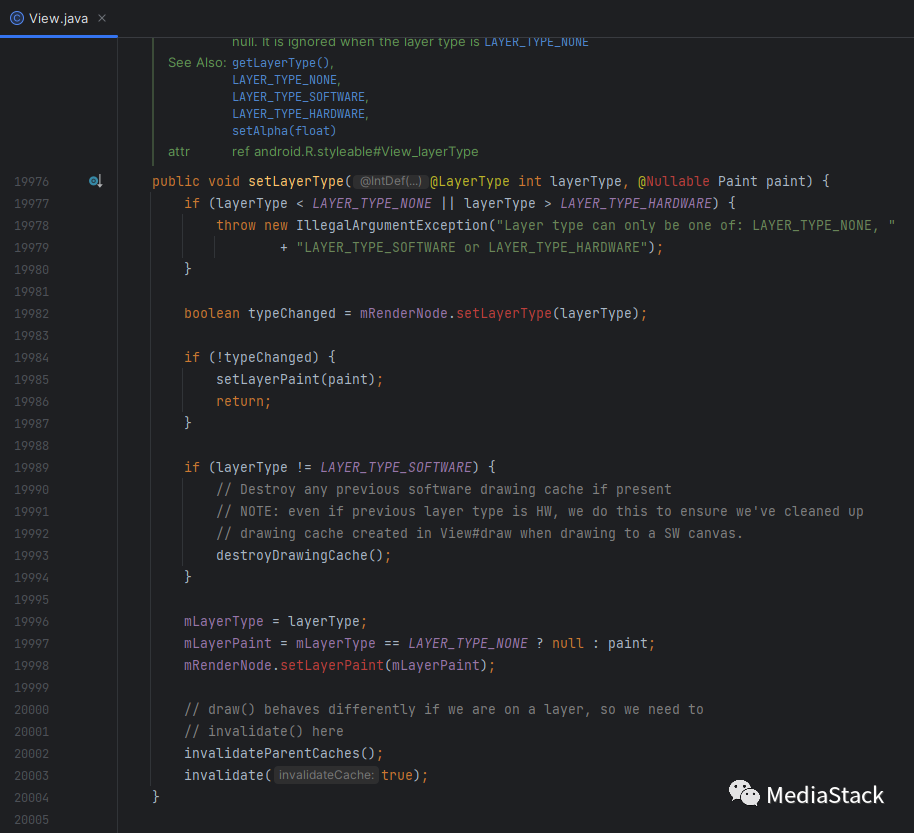Click the destroyDrawingCache() call
This screenshot has height=833, width=914.
point(300,555)
